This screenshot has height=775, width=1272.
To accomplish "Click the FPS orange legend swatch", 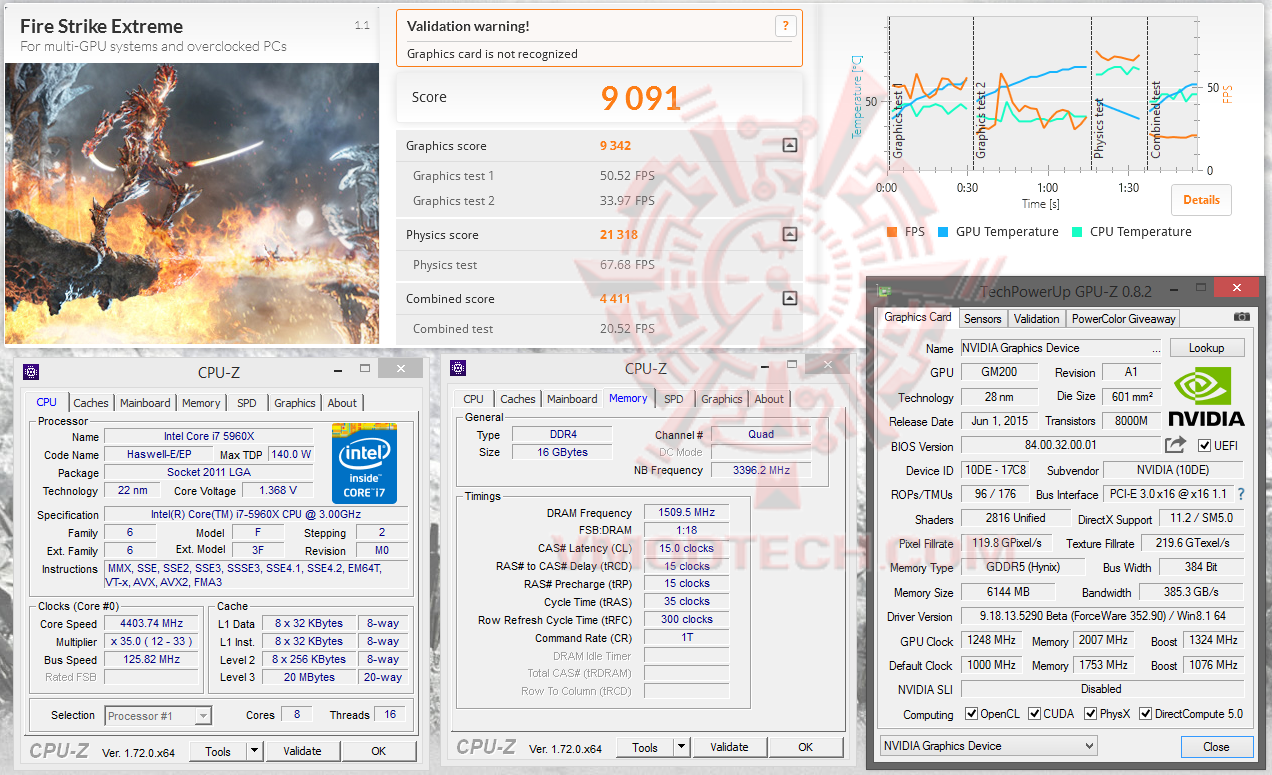I will [x=892, y=232].
